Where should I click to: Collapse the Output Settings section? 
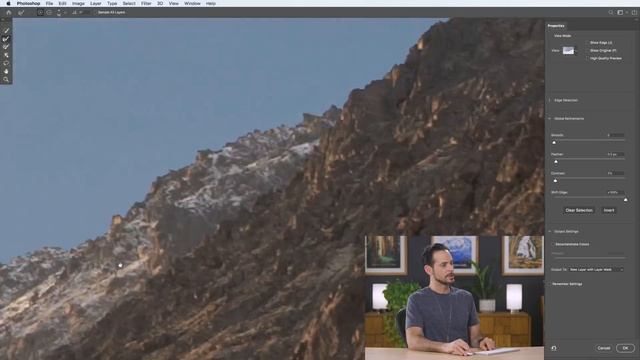550,231
